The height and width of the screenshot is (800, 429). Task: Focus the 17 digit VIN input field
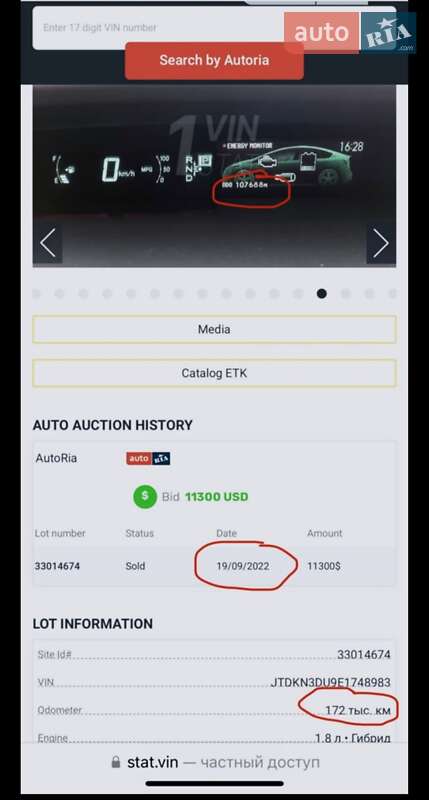[x=158, y=28]
